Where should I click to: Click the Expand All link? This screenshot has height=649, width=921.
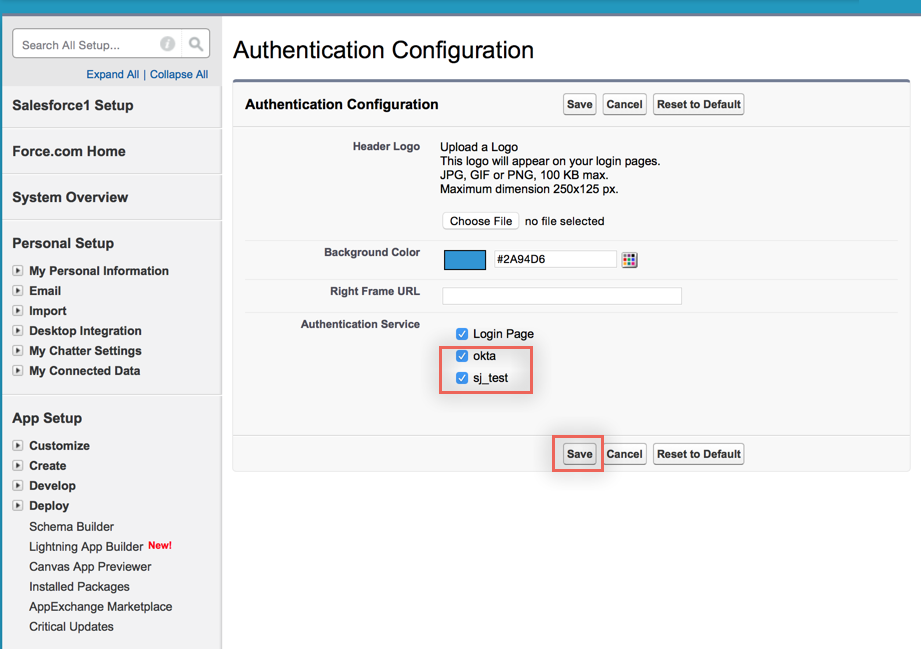112,74
